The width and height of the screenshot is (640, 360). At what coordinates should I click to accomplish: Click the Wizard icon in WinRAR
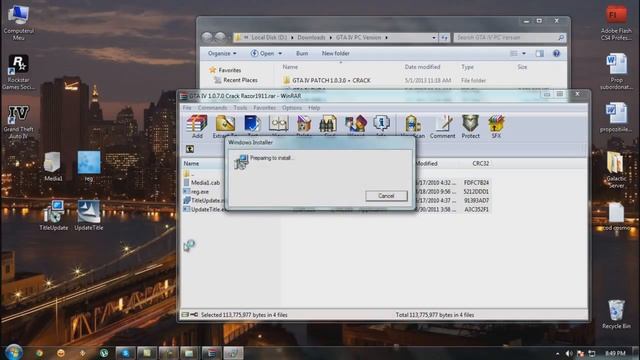[x=356, y=127]
